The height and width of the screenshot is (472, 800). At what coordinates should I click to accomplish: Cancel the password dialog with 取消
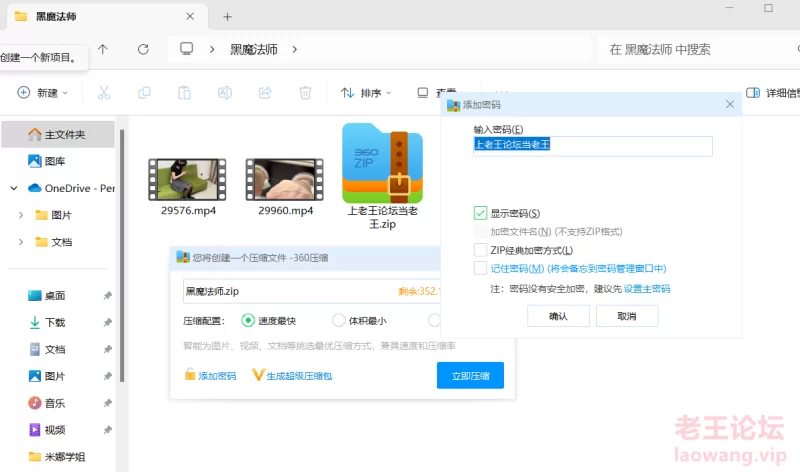pos(627,316)
